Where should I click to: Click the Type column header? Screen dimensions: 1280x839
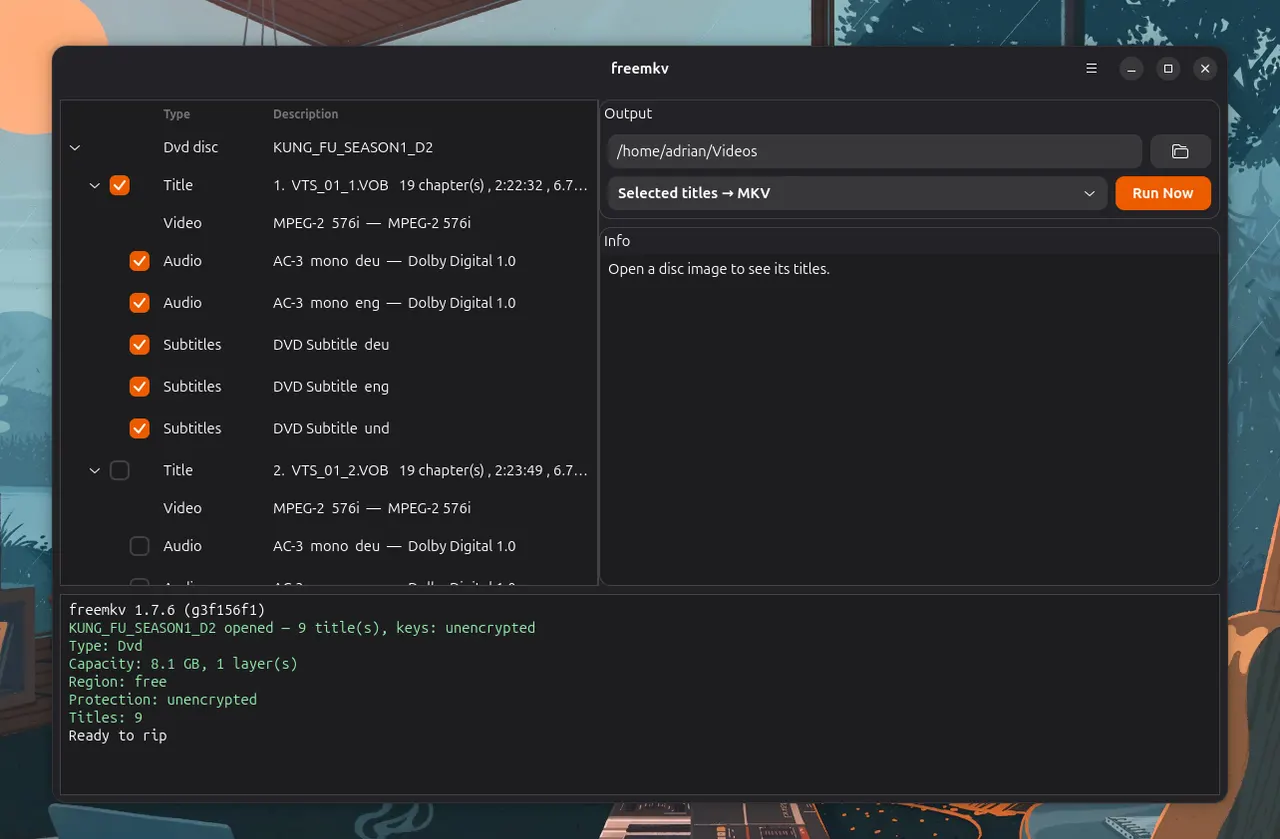click(x=177, y=114)
